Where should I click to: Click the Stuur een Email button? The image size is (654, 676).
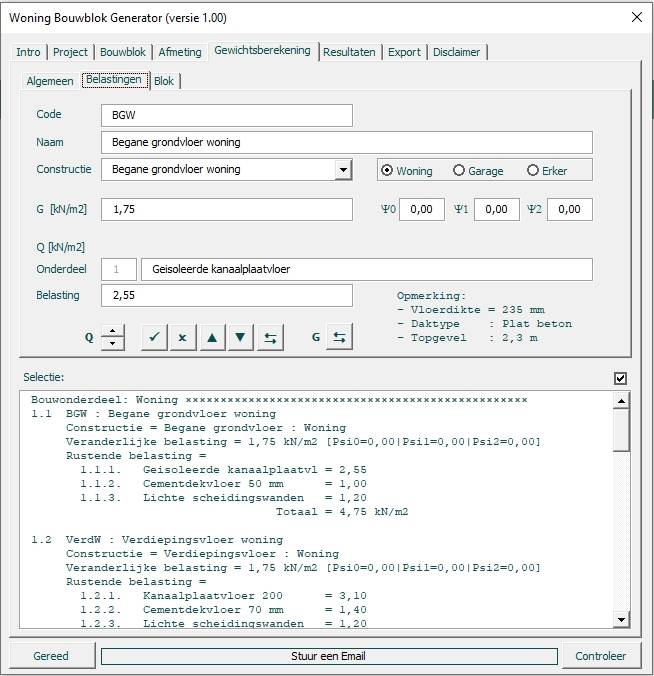329,656
